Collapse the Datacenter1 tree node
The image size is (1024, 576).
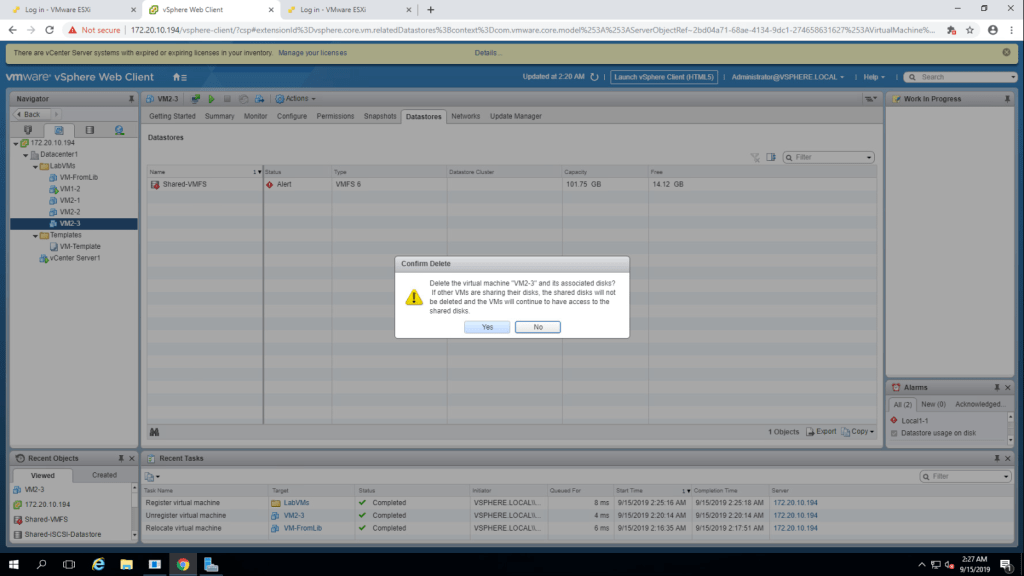point(27,154)
